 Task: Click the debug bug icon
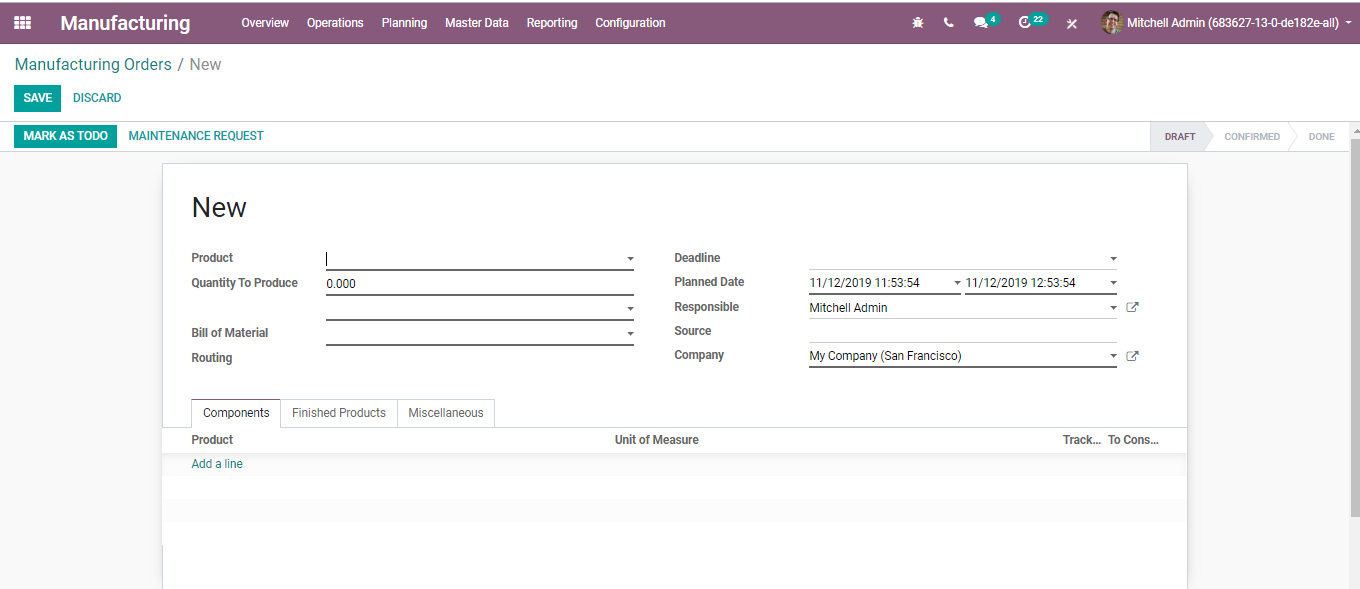tap(918, 23)
